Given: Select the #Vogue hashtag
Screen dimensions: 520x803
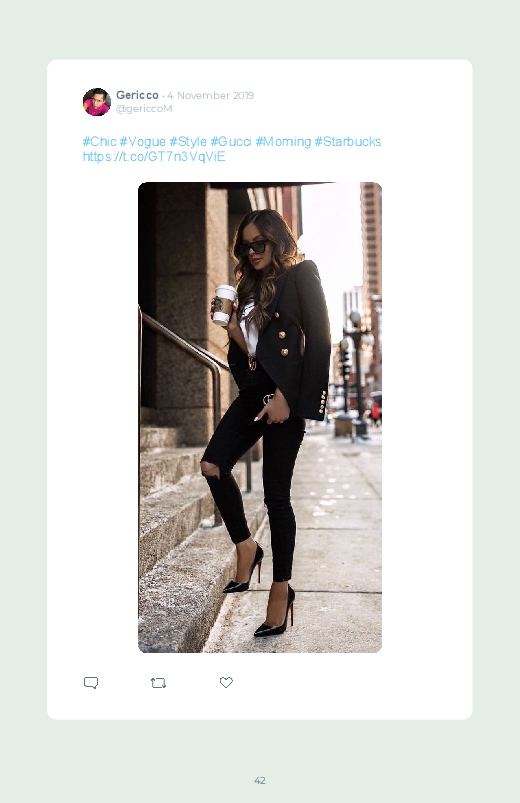Looking at the screenshot, I should [x=142, y=141].
